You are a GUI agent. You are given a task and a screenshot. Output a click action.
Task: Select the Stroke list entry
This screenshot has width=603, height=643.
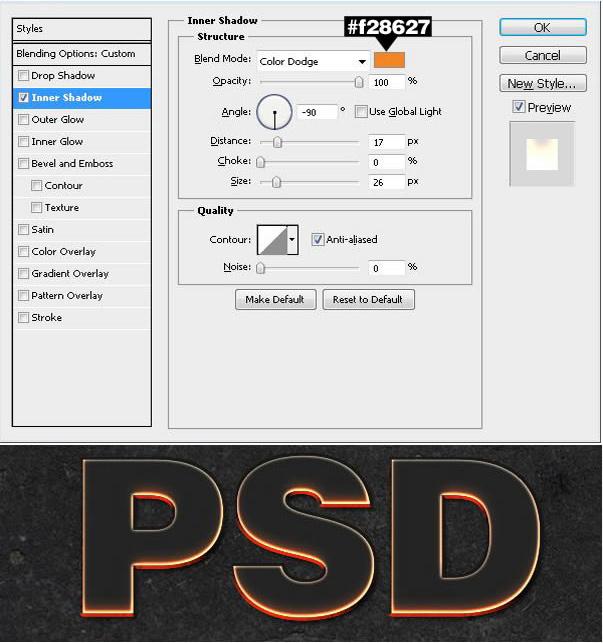click(82, 318)
